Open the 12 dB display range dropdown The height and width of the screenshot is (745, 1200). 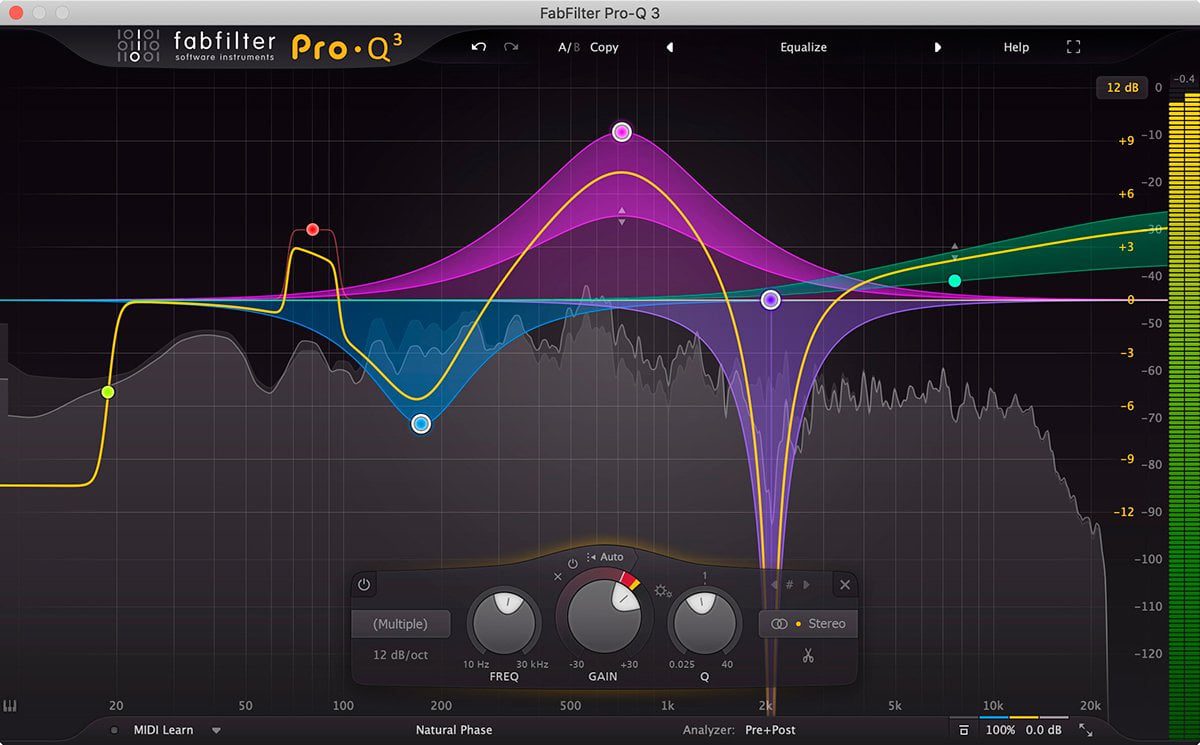[x=1122, y=88]
